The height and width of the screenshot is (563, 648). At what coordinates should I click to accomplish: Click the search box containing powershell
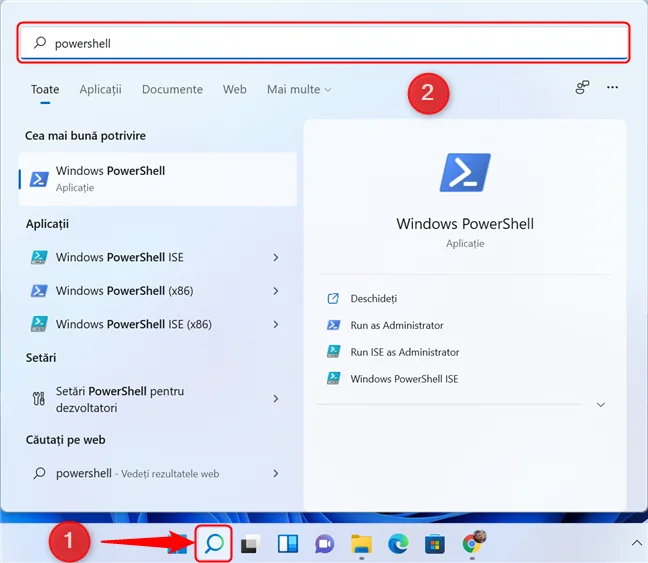pos(324,43)
